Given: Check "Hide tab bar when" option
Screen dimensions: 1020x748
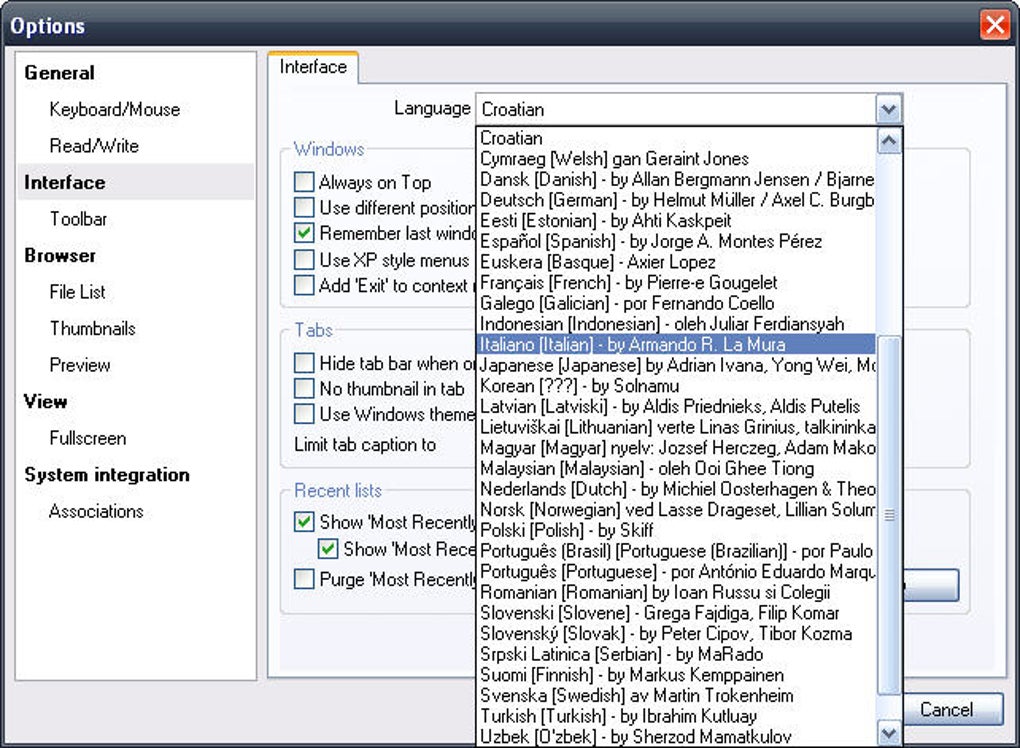Looking at the screenshot, I should click(304, 364).
